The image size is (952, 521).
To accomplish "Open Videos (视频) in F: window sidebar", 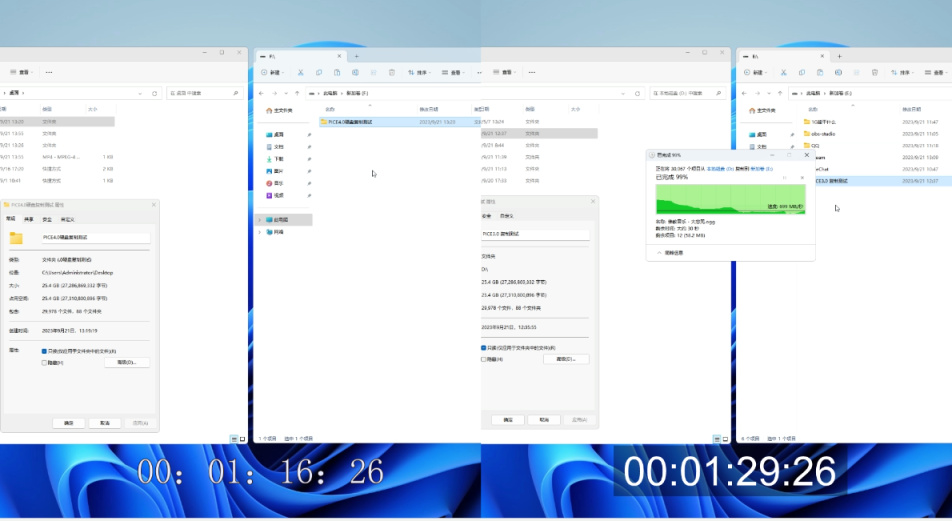I will click(275, 196).
